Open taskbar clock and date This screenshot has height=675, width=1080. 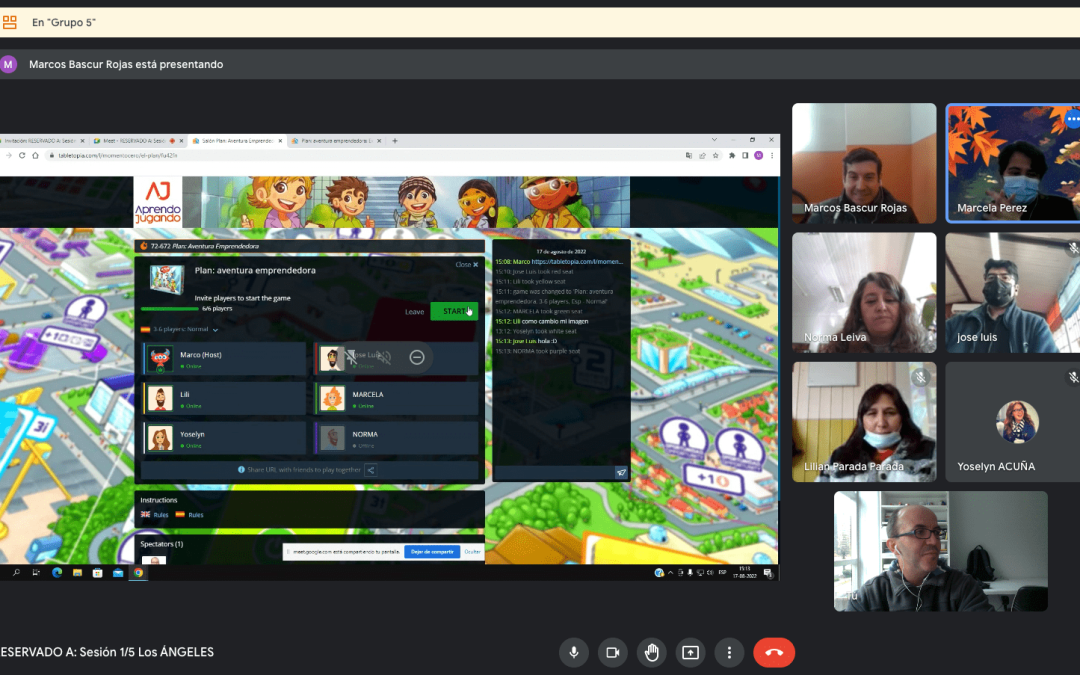[744, 572]
